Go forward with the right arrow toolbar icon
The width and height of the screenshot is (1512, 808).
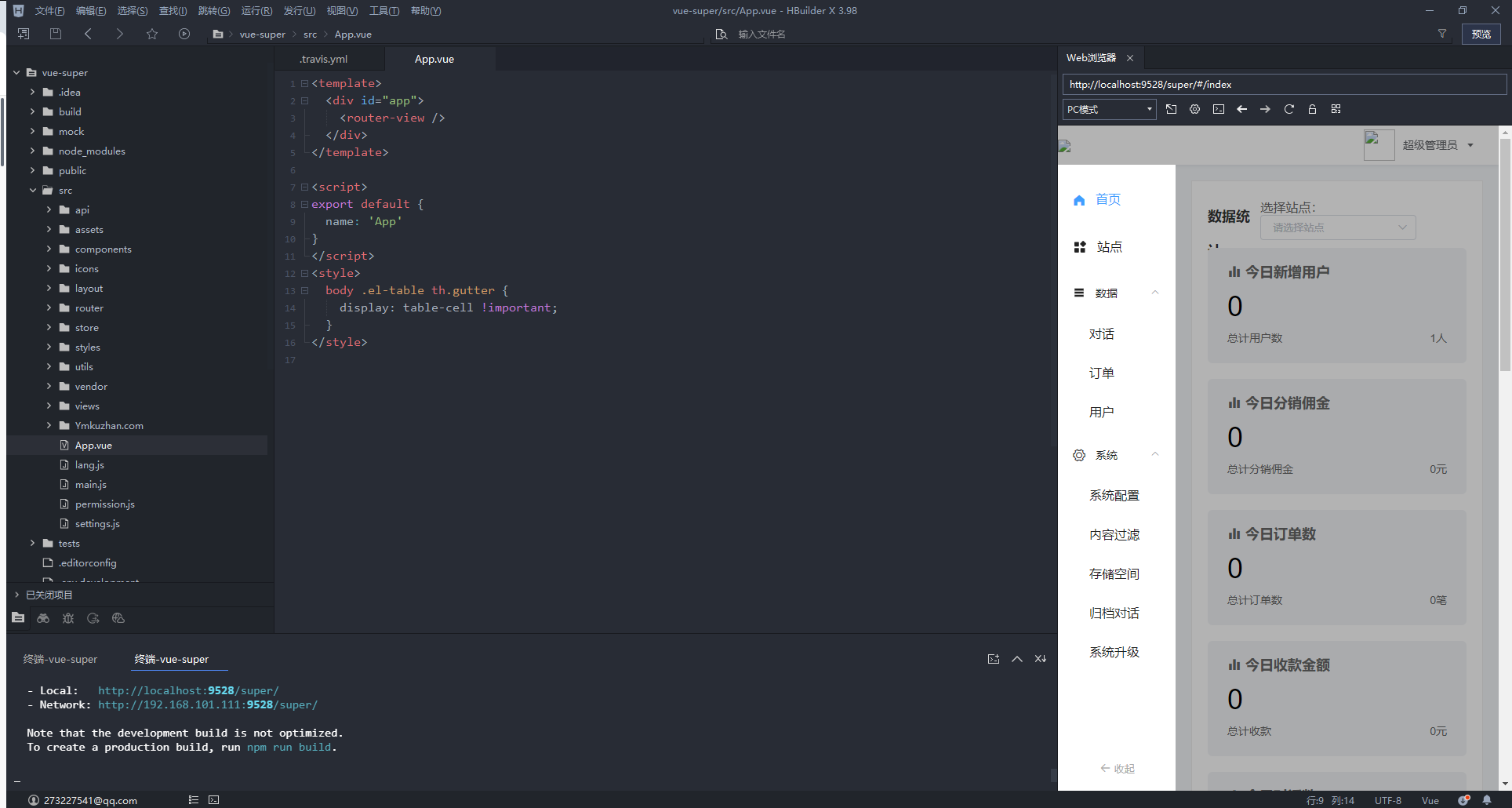point(119,34)
